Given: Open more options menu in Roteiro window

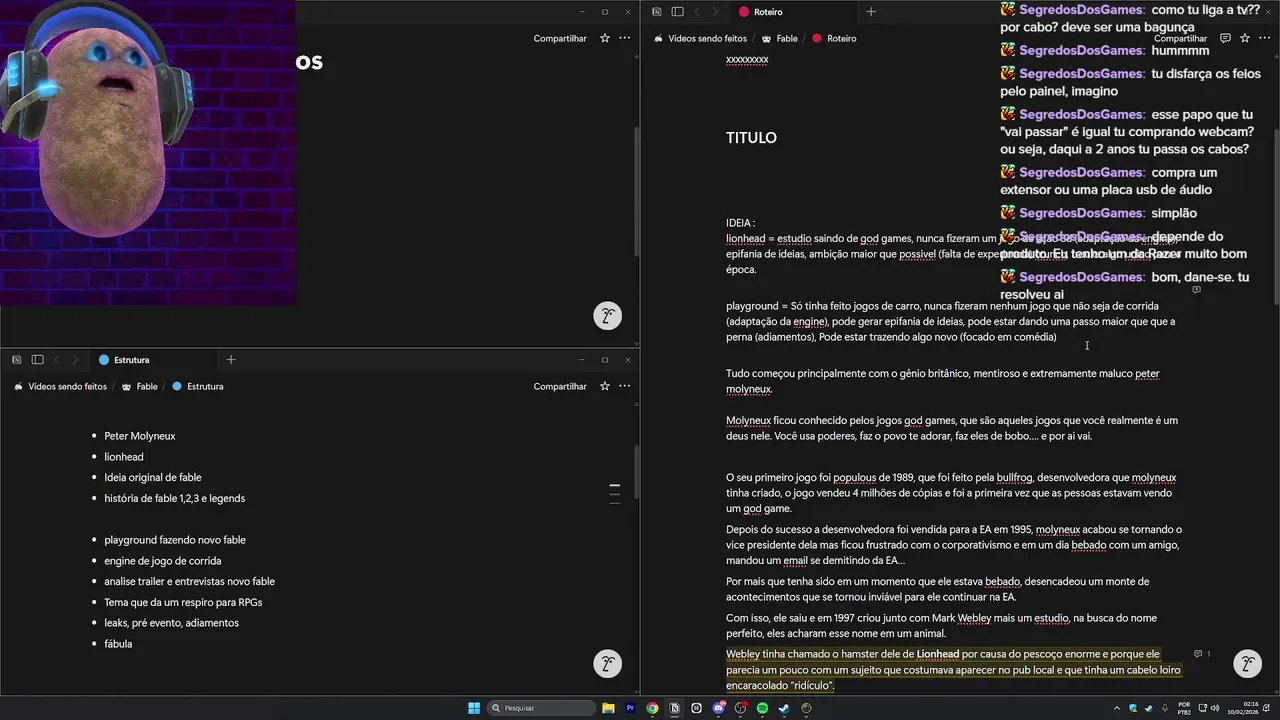Looking at the screenshot, I should (x=1264, y=38).
